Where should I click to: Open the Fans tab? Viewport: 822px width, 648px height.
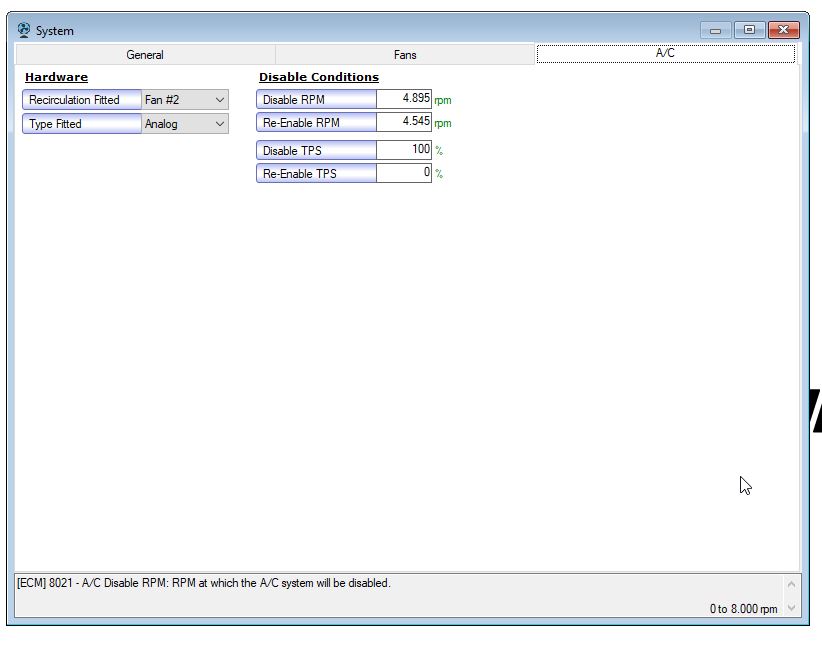click(x=405, y=55)
